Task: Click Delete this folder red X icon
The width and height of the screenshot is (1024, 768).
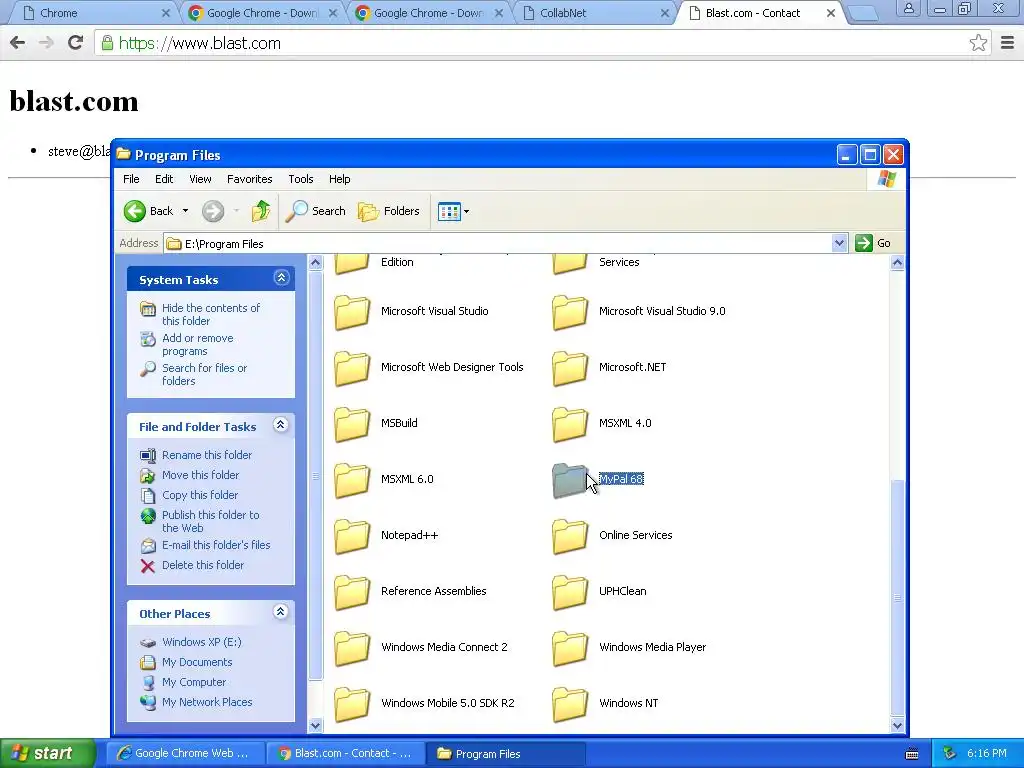Action: click(148, 566)
